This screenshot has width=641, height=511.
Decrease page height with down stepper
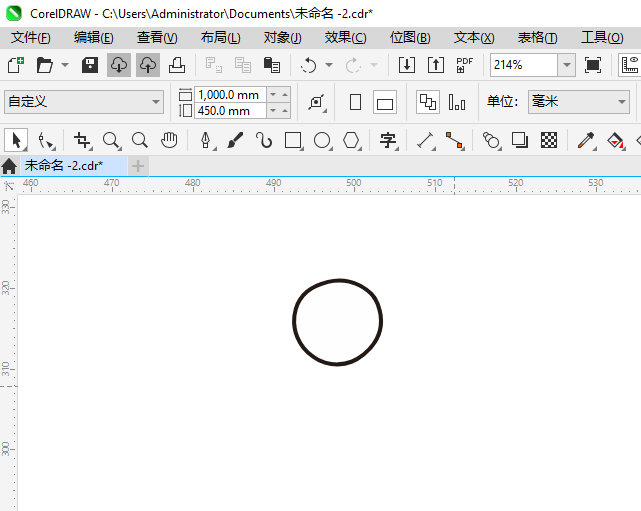(x=273, y=111)
